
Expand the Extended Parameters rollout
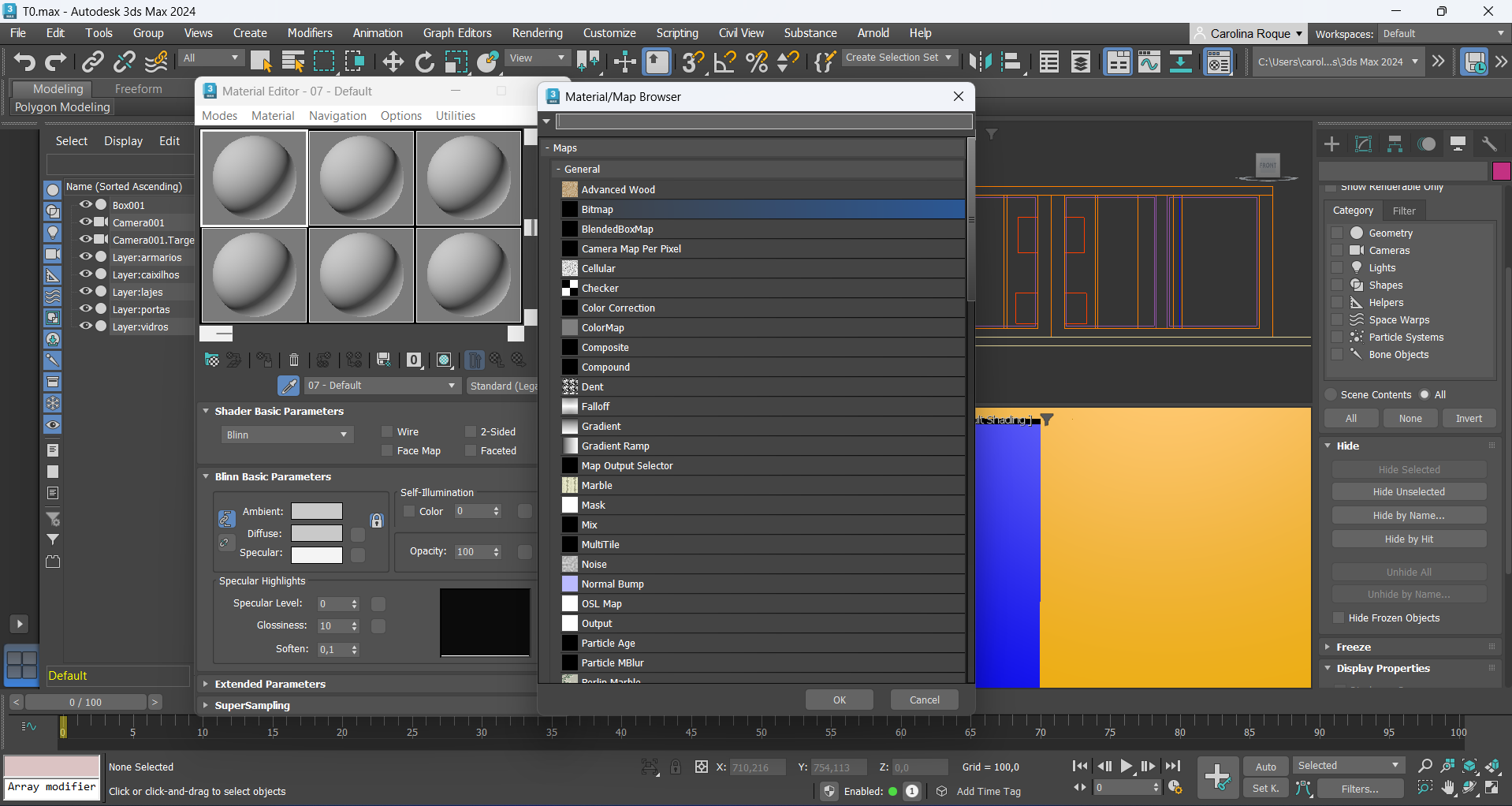(x=270, y=684)
